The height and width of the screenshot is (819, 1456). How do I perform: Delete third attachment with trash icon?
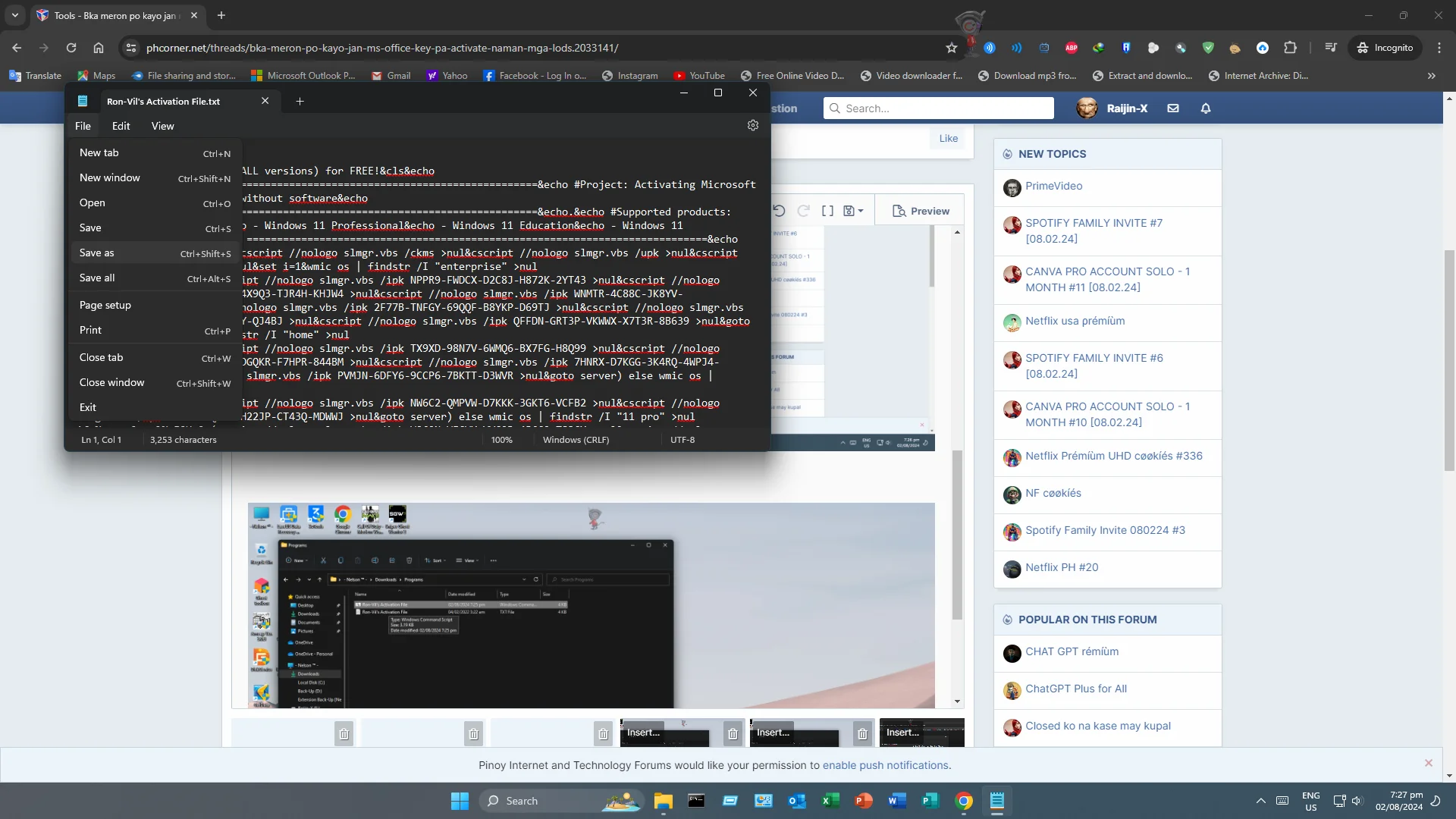tap(603, 733)
